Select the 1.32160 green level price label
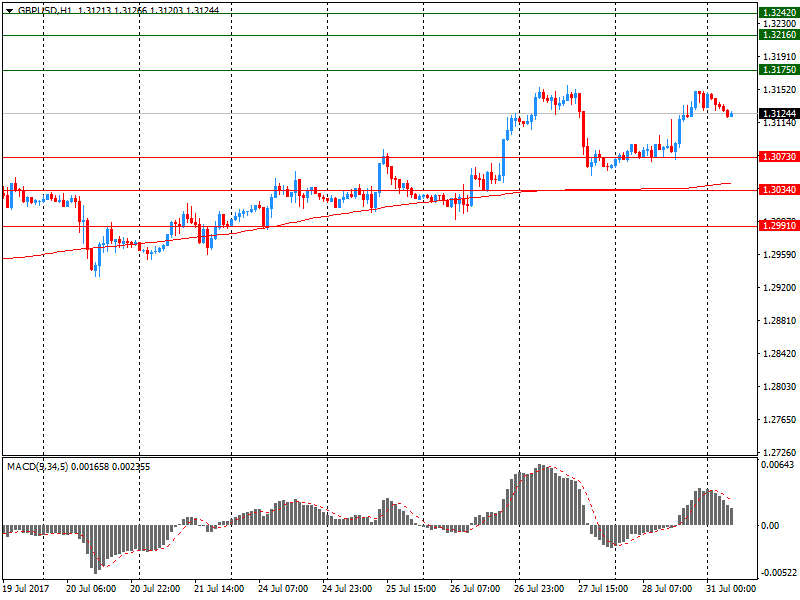 779,35
